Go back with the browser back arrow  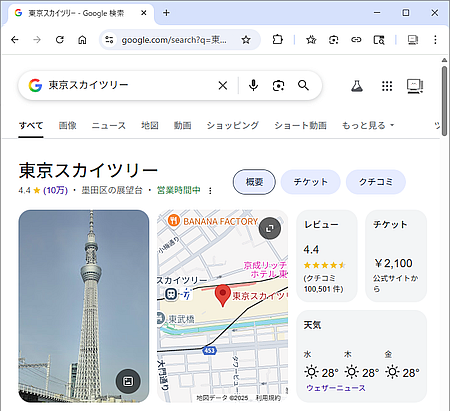[x=15, y=40]
